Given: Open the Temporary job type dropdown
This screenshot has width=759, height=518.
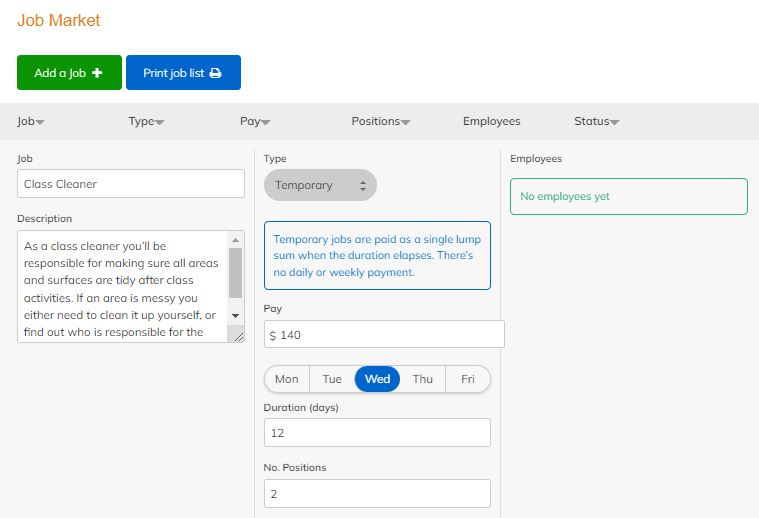Looking at the screenshot, I should pyautogui.click(x=320, y=185).
